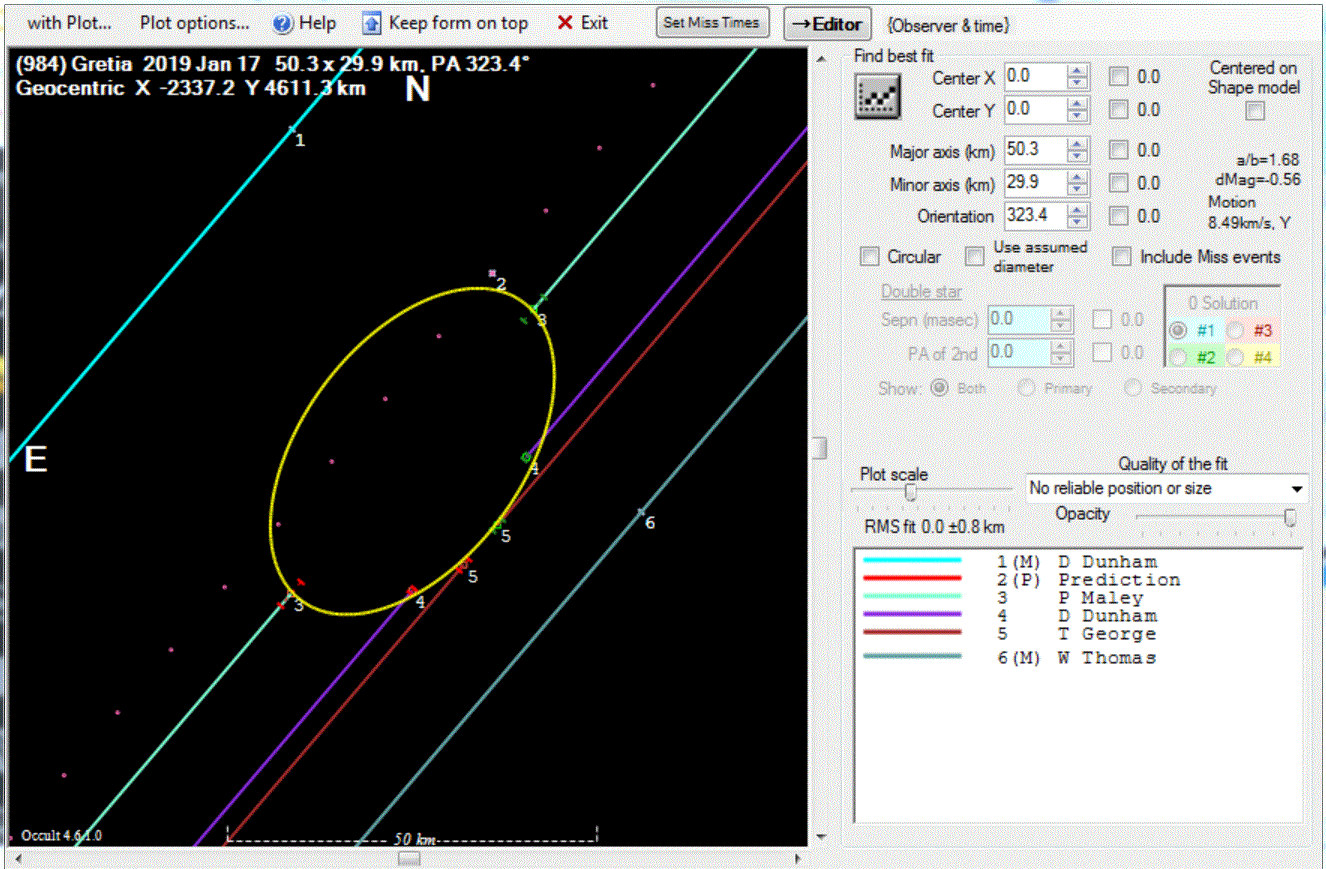This screenshot has height=869, width=1326.
Task: Click the Double star link label
Action: point(921,292)
